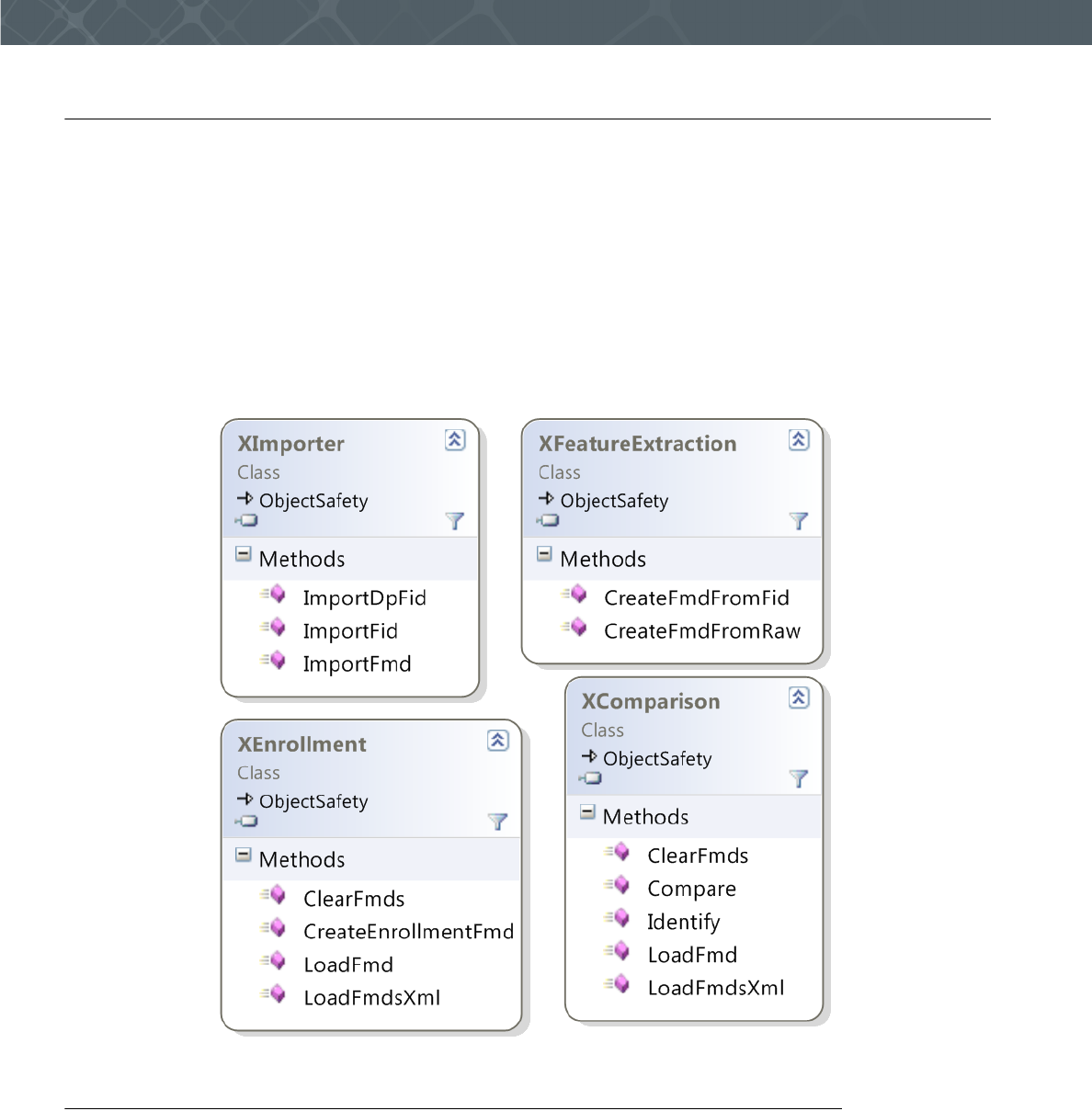
Task: Select ObjectSafety label in XImporter
Action: click(313, 501)
